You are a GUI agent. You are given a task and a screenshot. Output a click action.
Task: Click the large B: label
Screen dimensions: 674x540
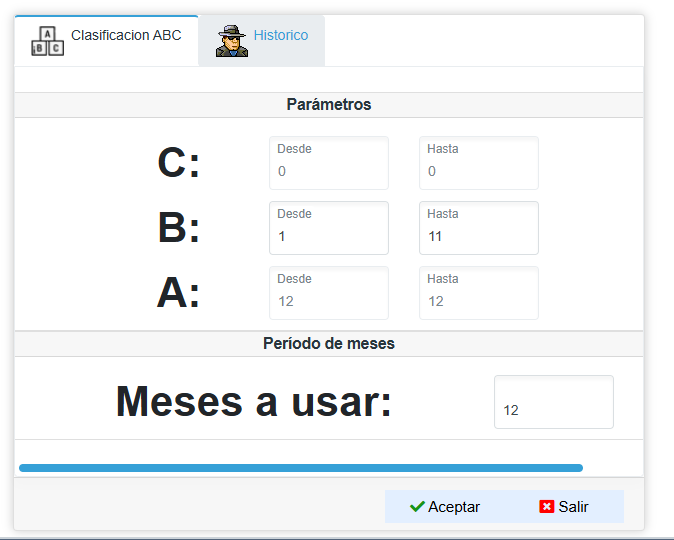point(178,227)
